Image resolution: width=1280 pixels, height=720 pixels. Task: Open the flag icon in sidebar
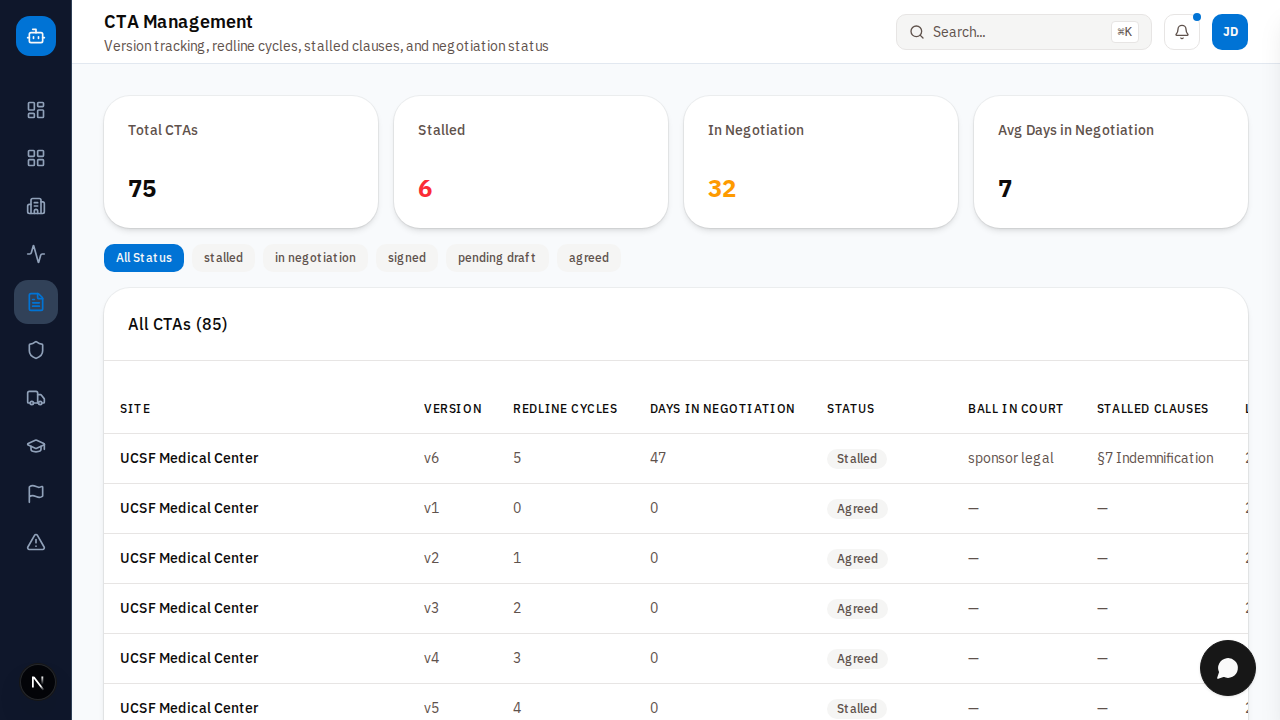[36, 494]
